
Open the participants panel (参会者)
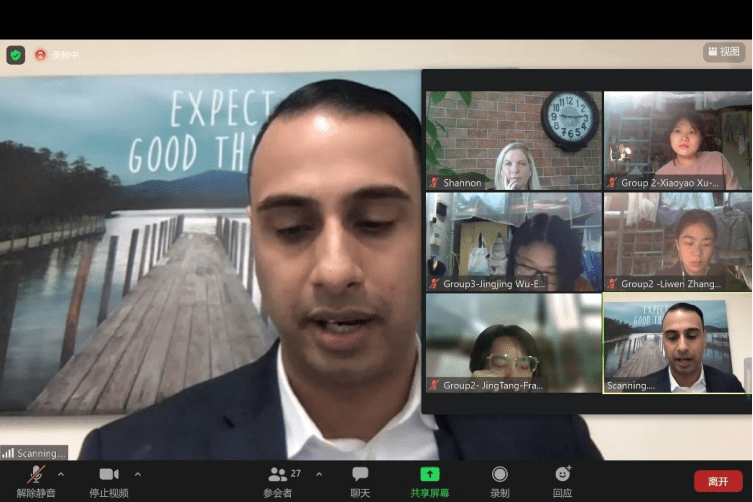[x=278, y=474]
